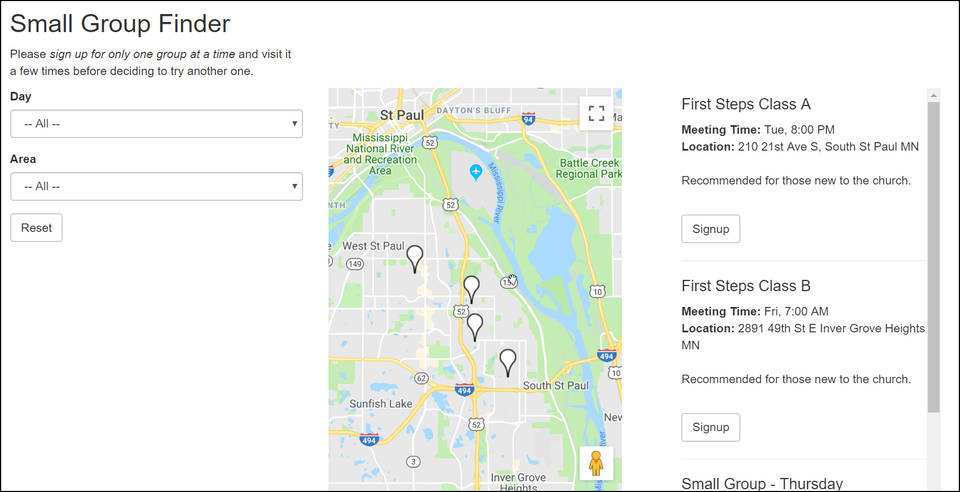This screenshot has width=960, height=492.
Task: Click address 210 21st Ave S text
Action: [828, 147]
